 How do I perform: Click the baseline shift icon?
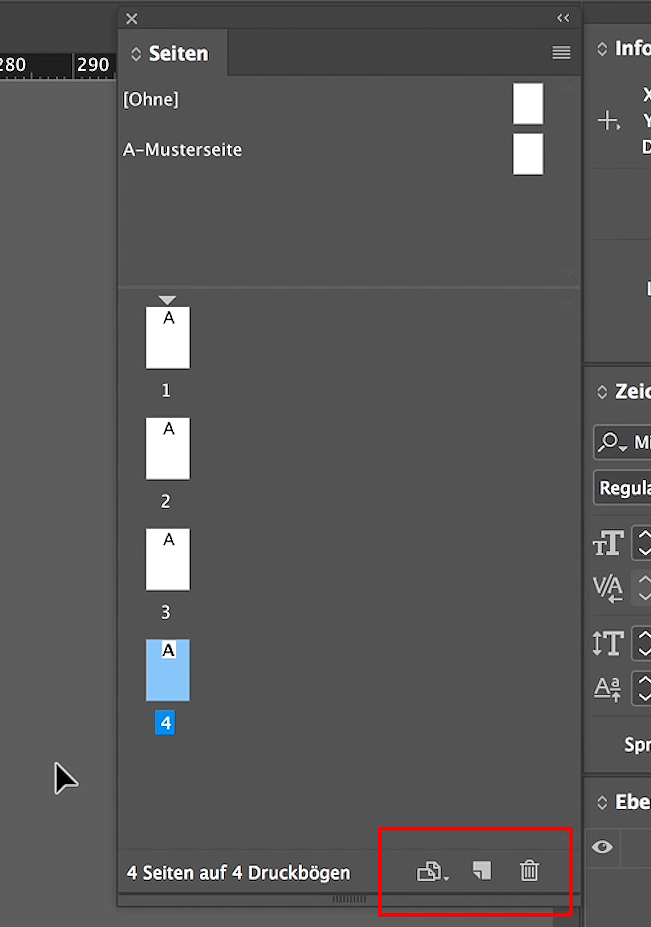(608, 687)
